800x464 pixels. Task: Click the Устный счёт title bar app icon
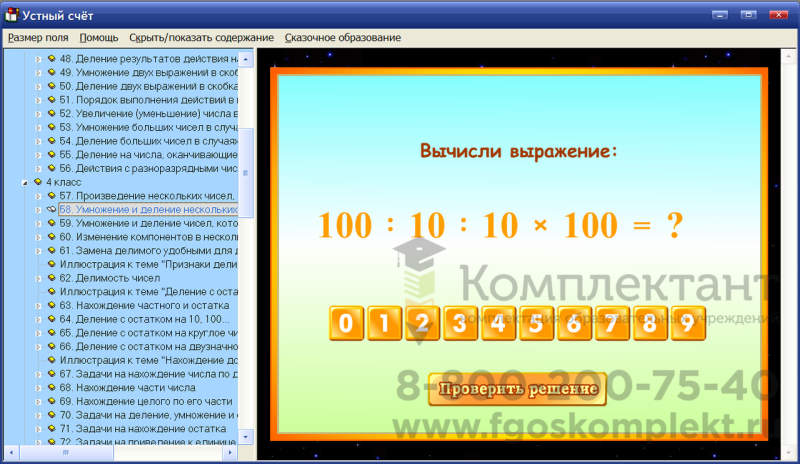pyautogui.click(x=11, y=15)
